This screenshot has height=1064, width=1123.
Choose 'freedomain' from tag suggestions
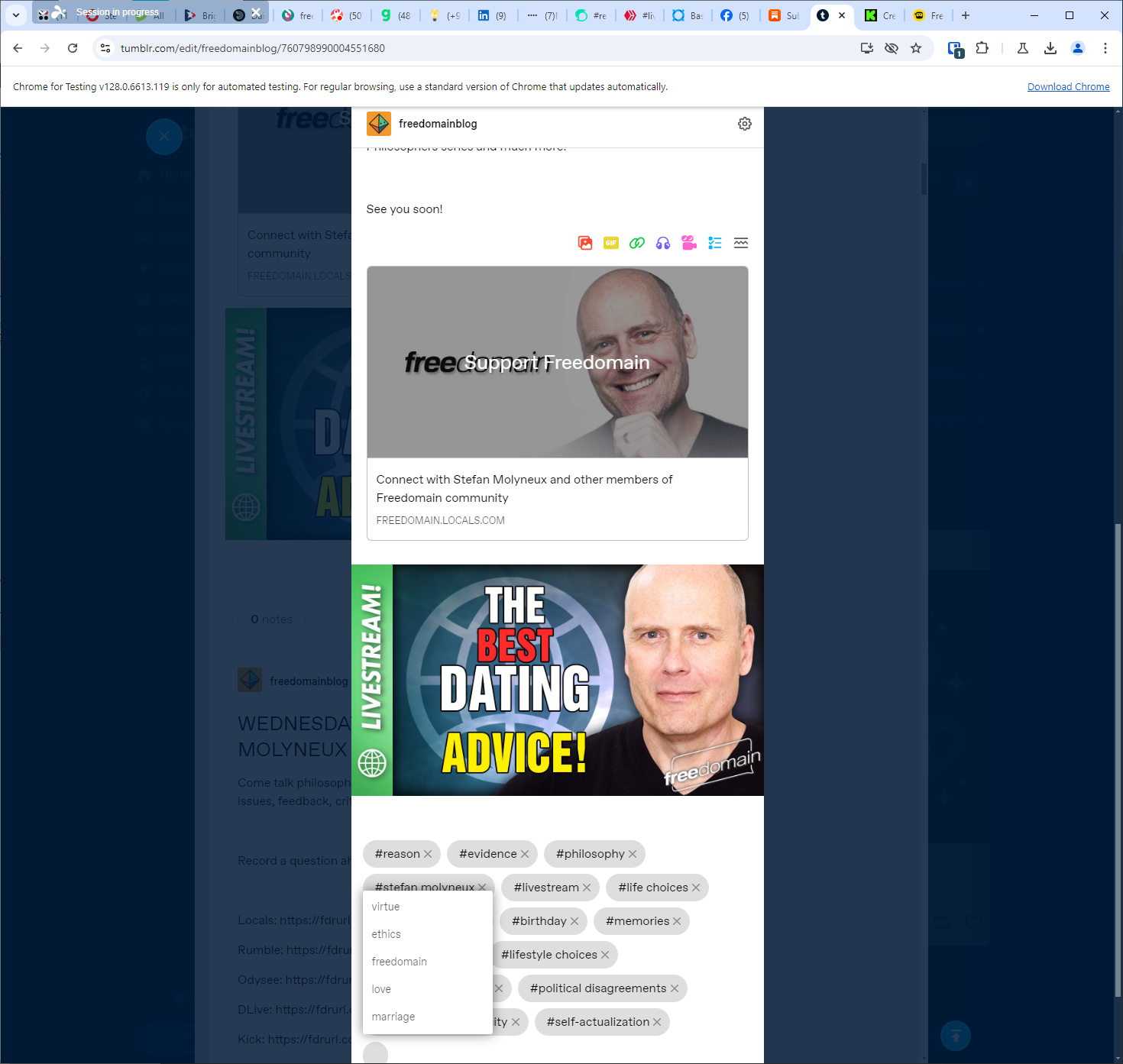(x=428, y=962)
